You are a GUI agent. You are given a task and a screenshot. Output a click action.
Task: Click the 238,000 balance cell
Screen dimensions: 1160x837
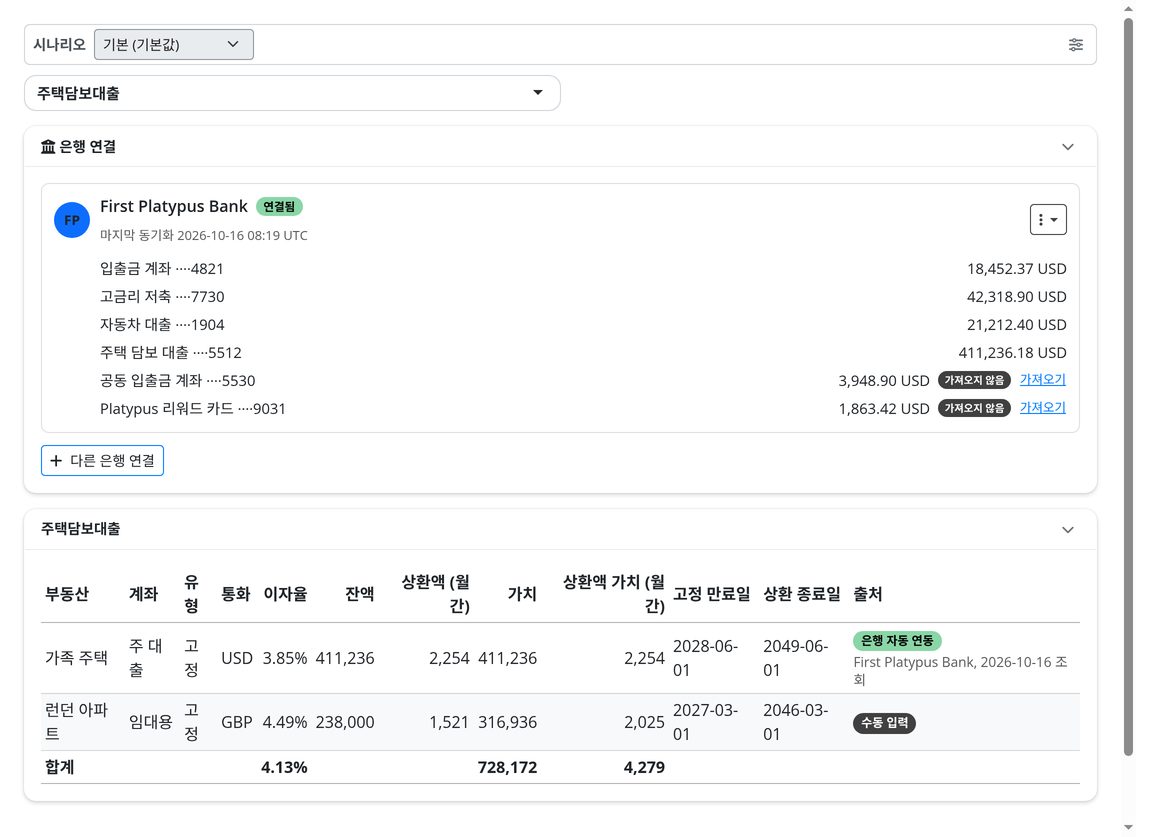345,722
